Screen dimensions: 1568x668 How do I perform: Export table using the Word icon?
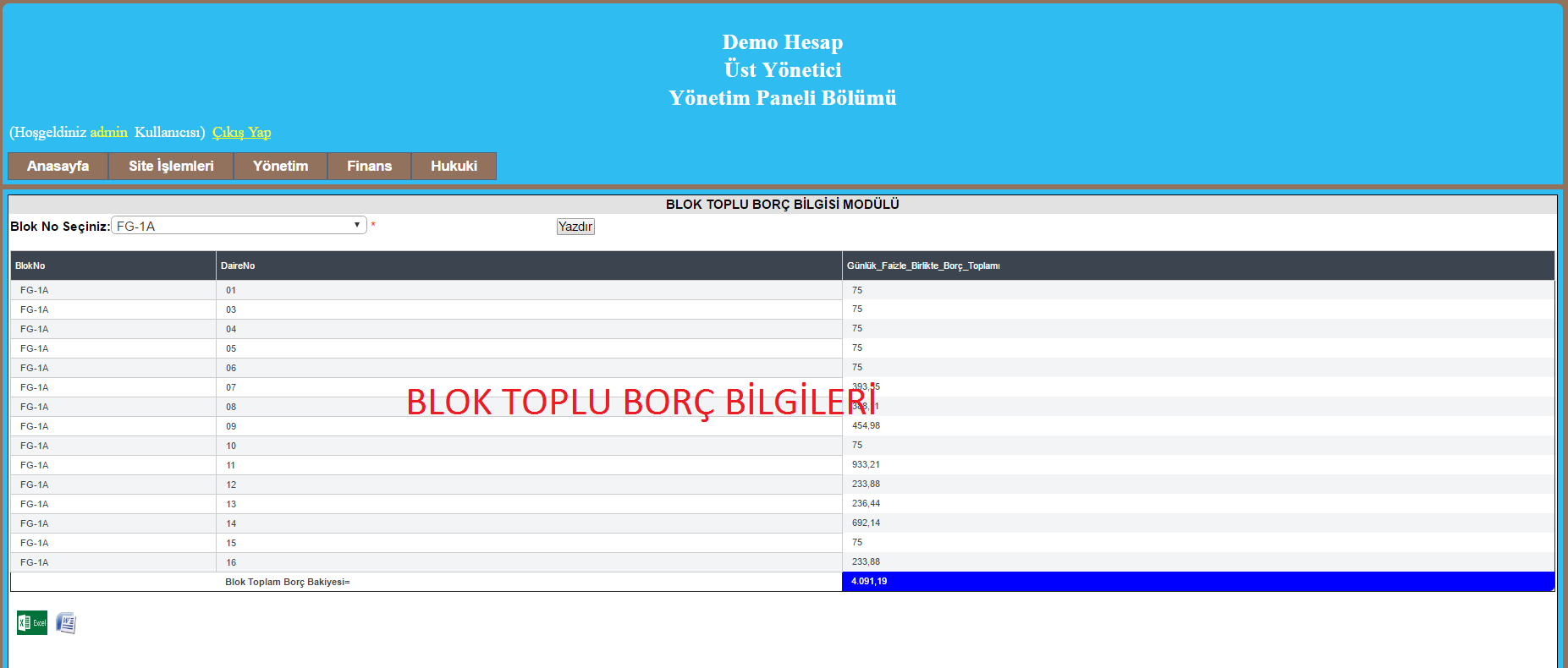tap(66, 623)
